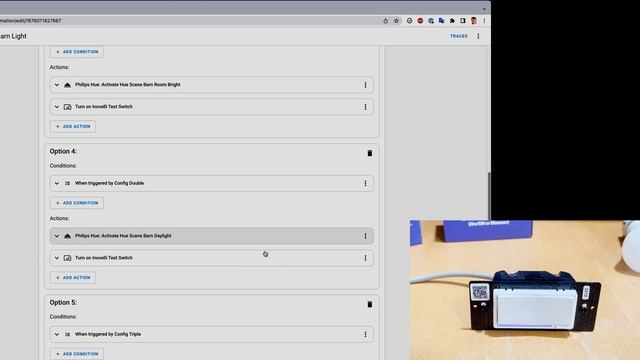Delete Option 4 with the trash icon
Viewport: 640px width, 360px height.
pyautogui.click(x=369, y=153)
